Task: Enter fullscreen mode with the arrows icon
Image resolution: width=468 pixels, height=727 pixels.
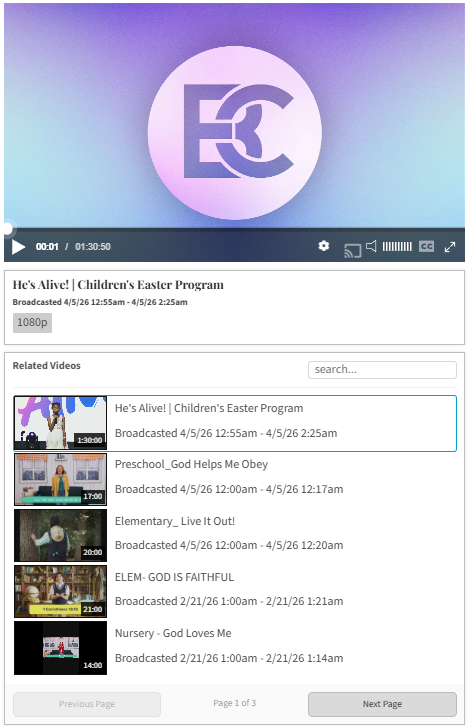Action: [449, 247]
